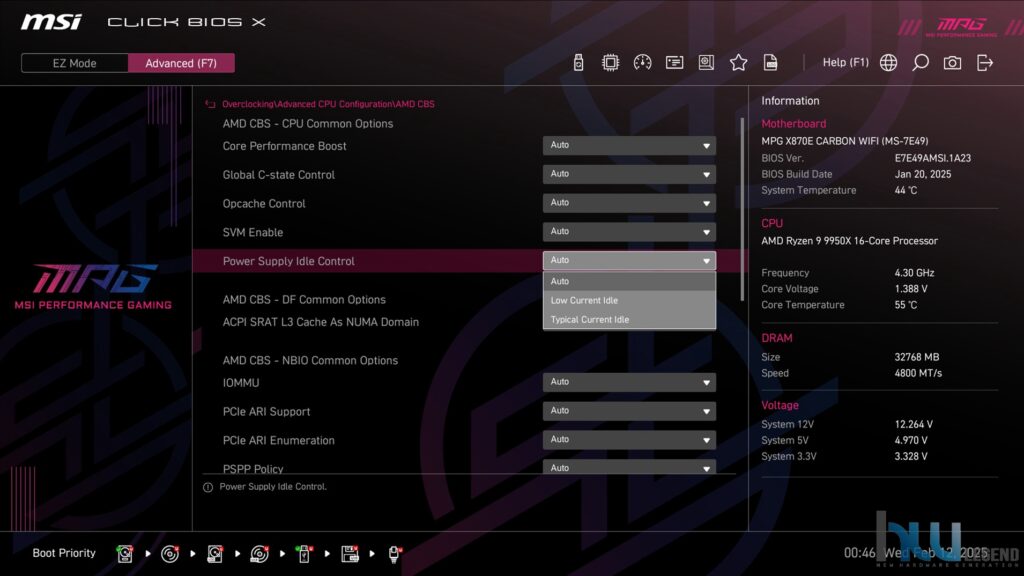
Task: Click the profile card icon in top toolbar
Action: pyautogui.click(x=674, y=63)
